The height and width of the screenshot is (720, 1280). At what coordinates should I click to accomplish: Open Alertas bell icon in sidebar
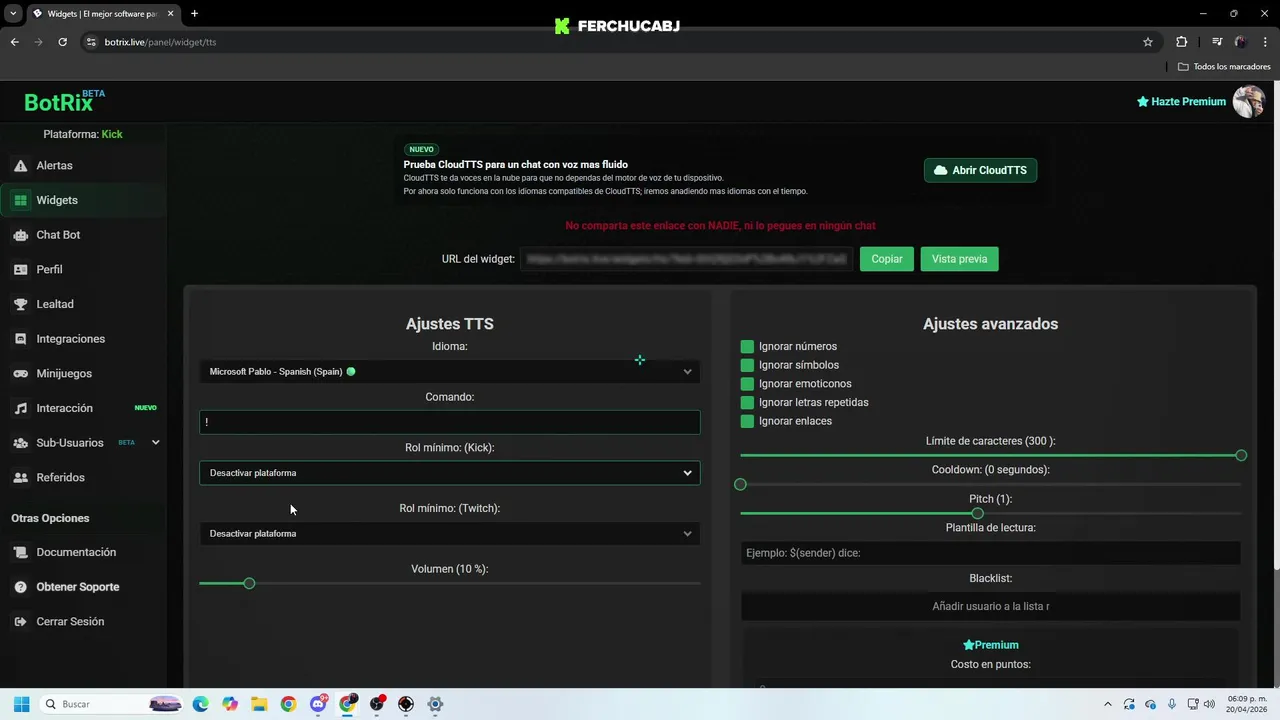coord(20,165)
